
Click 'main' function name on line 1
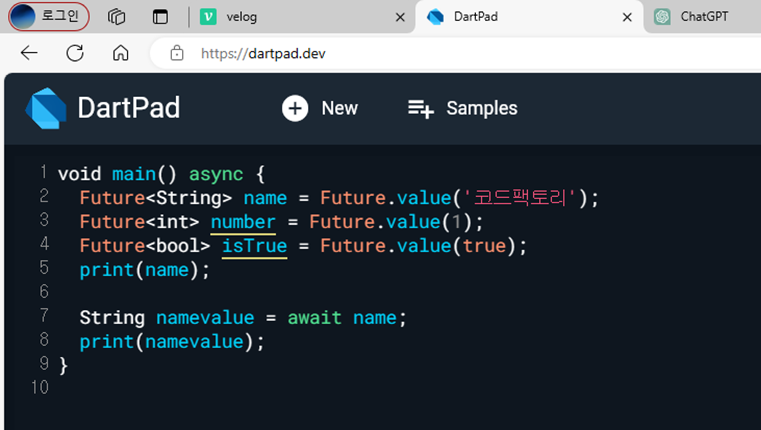134,174
